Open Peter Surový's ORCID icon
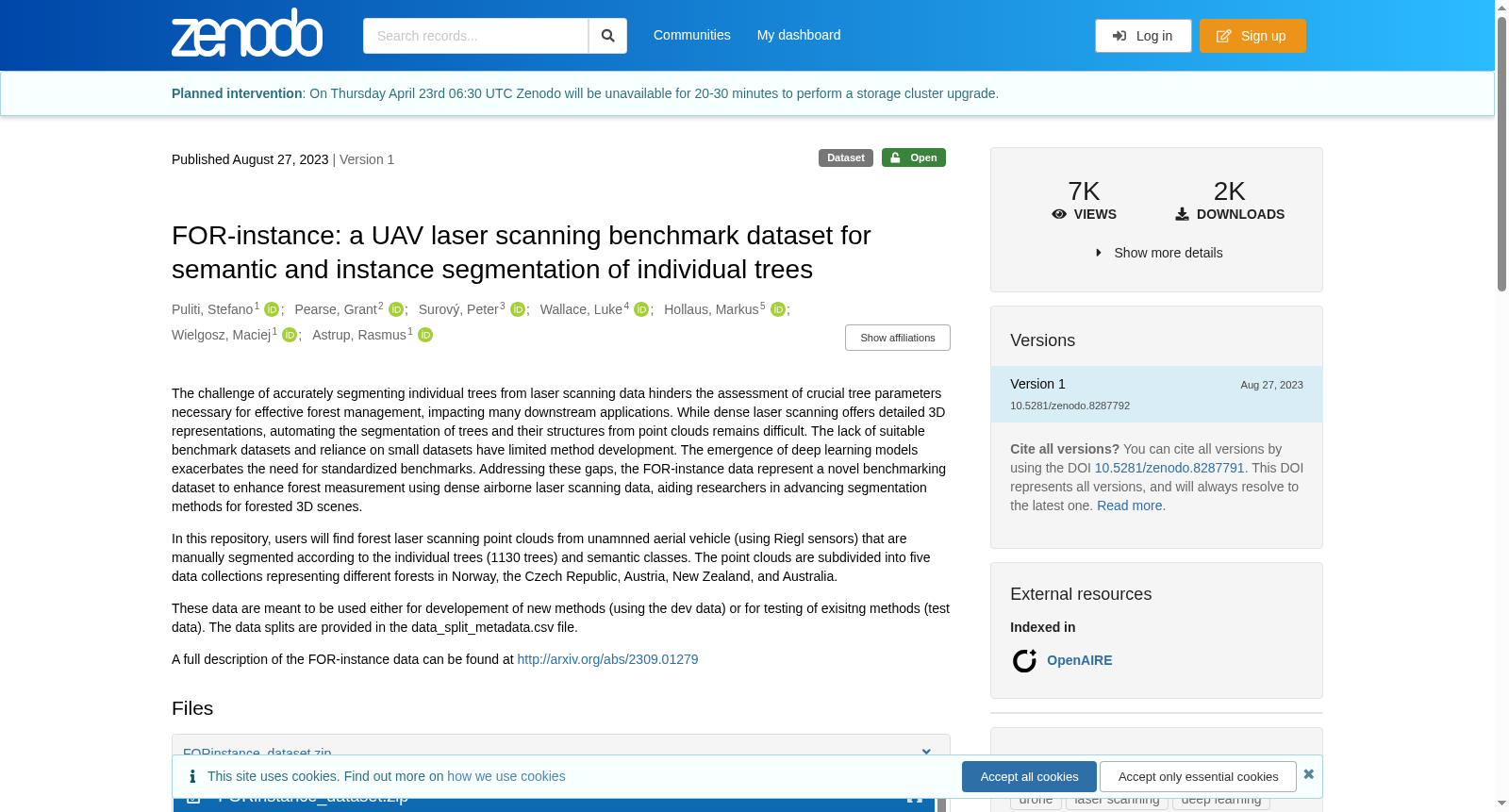 518,310
